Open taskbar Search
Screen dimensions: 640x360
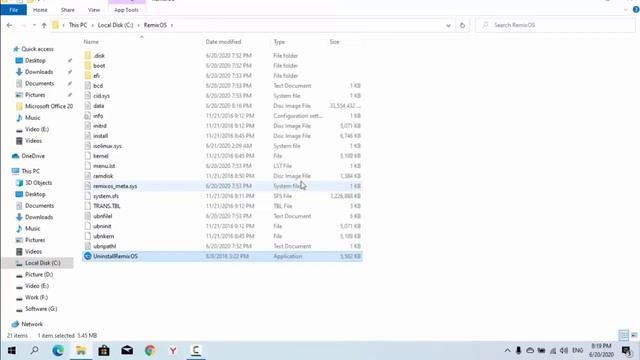click(34, 351)
